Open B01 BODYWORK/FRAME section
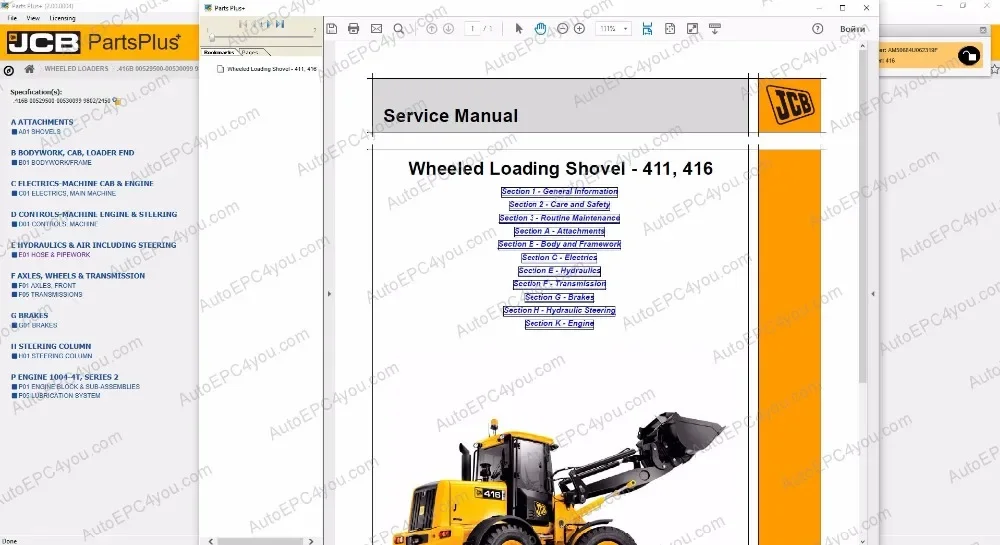Image resolution: width=1000 pixels, height=545 pixels. (x=52, y=163)
